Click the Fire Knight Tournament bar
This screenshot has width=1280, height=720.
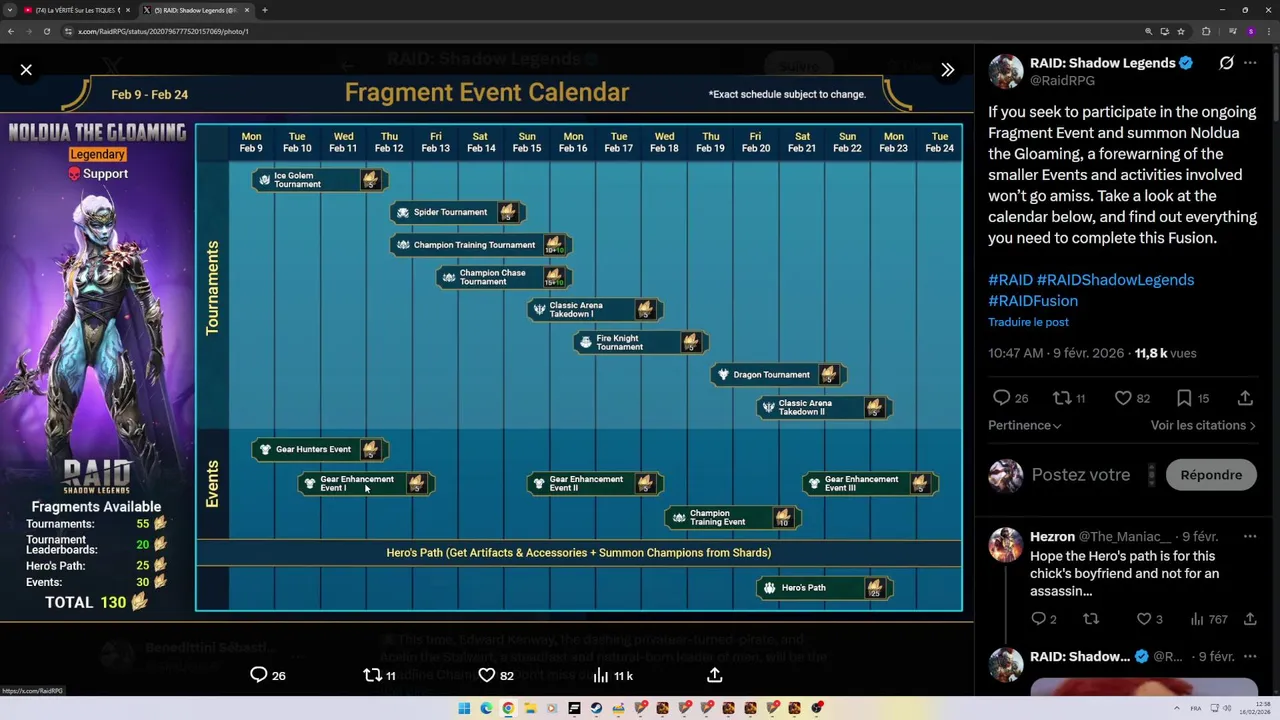641,343
